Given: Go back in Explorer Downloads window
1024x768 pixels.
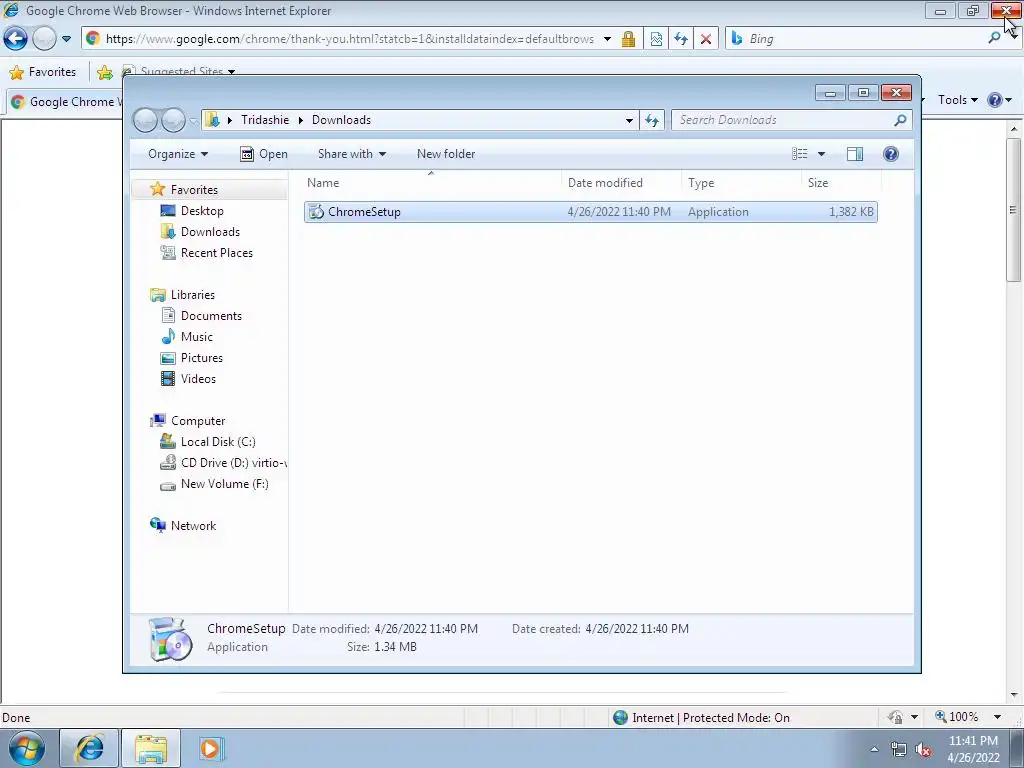Looking at the screenshot, I should pyautogui.click(x=146, y=120).
